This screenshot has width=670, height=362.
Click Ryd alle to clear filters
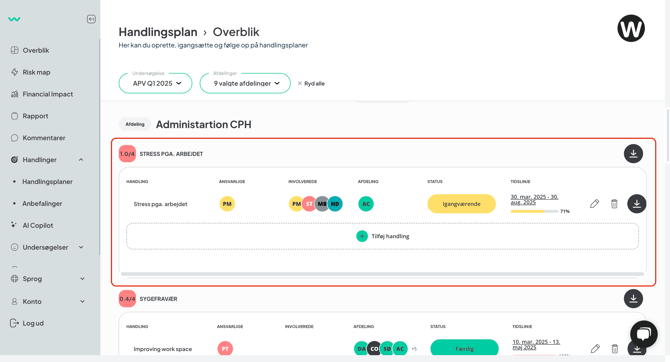pos(311,83)
